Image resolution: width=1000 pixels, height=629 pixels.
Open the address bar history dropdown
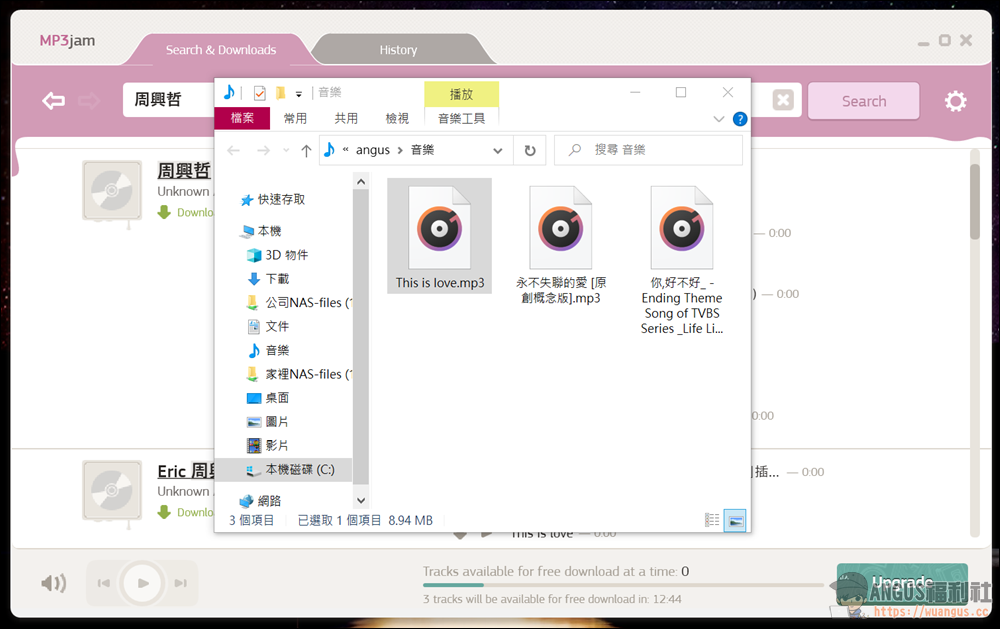tap(497, 151)
